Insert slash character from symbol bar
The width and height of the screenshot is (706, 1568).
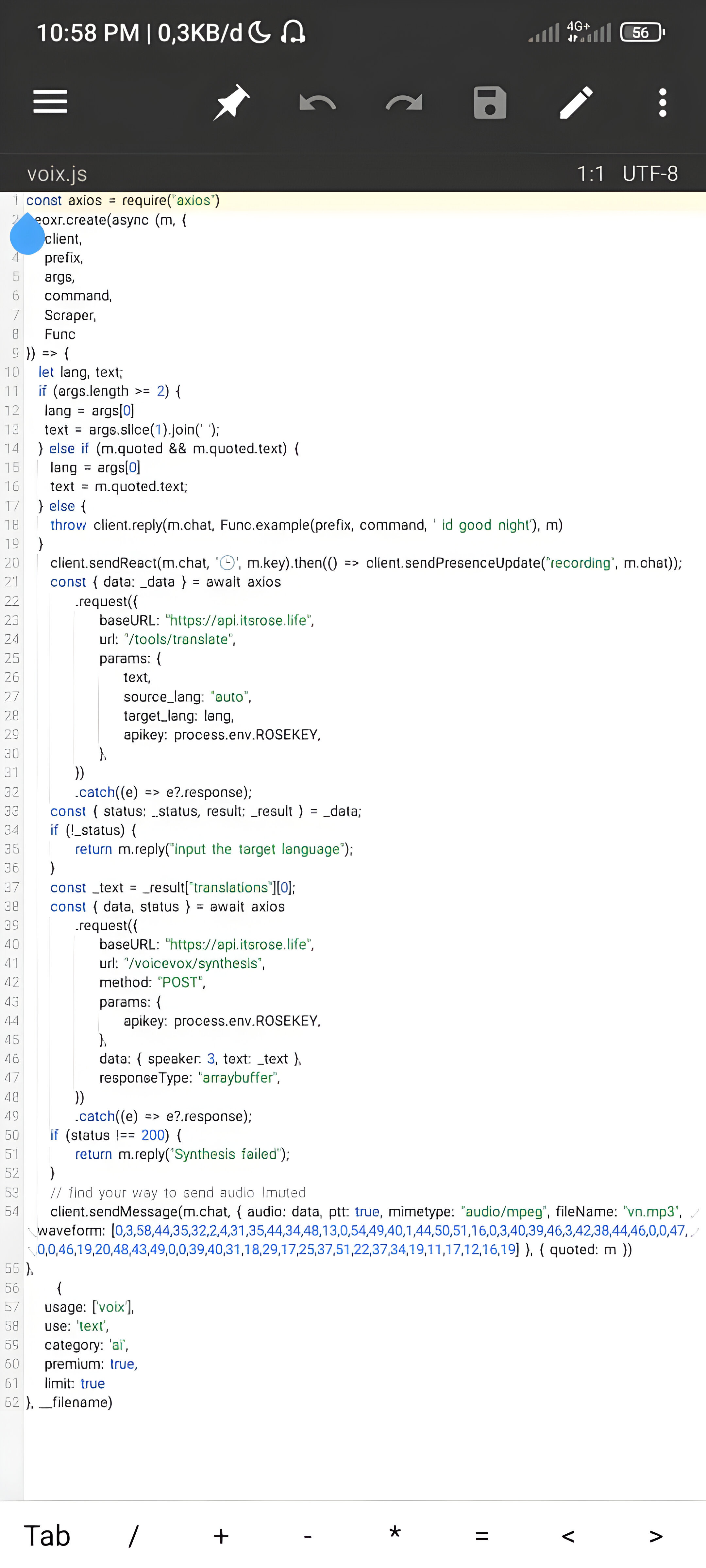click(133, 1535)
